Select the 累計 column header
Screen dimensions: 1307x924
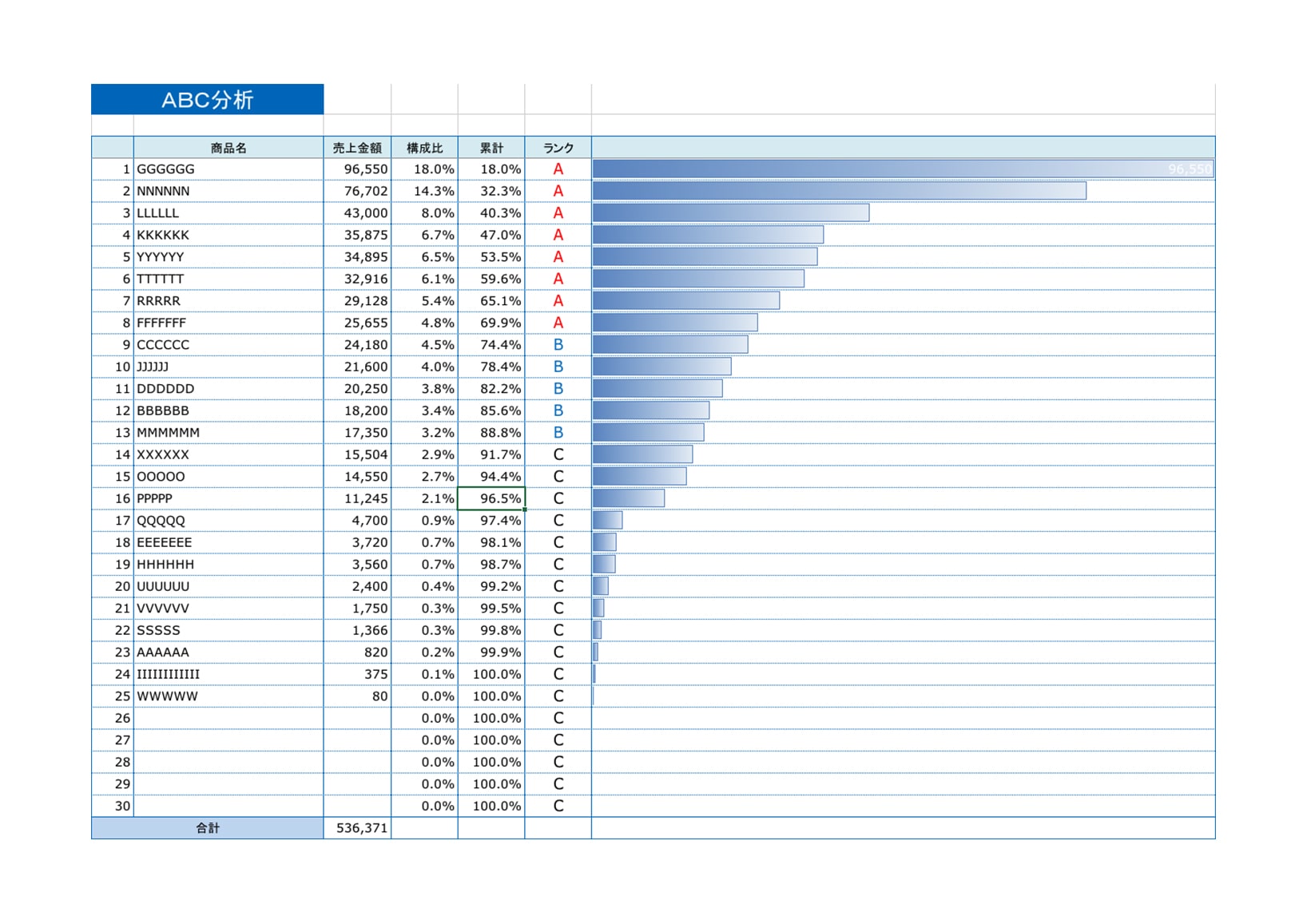(491, 148)
